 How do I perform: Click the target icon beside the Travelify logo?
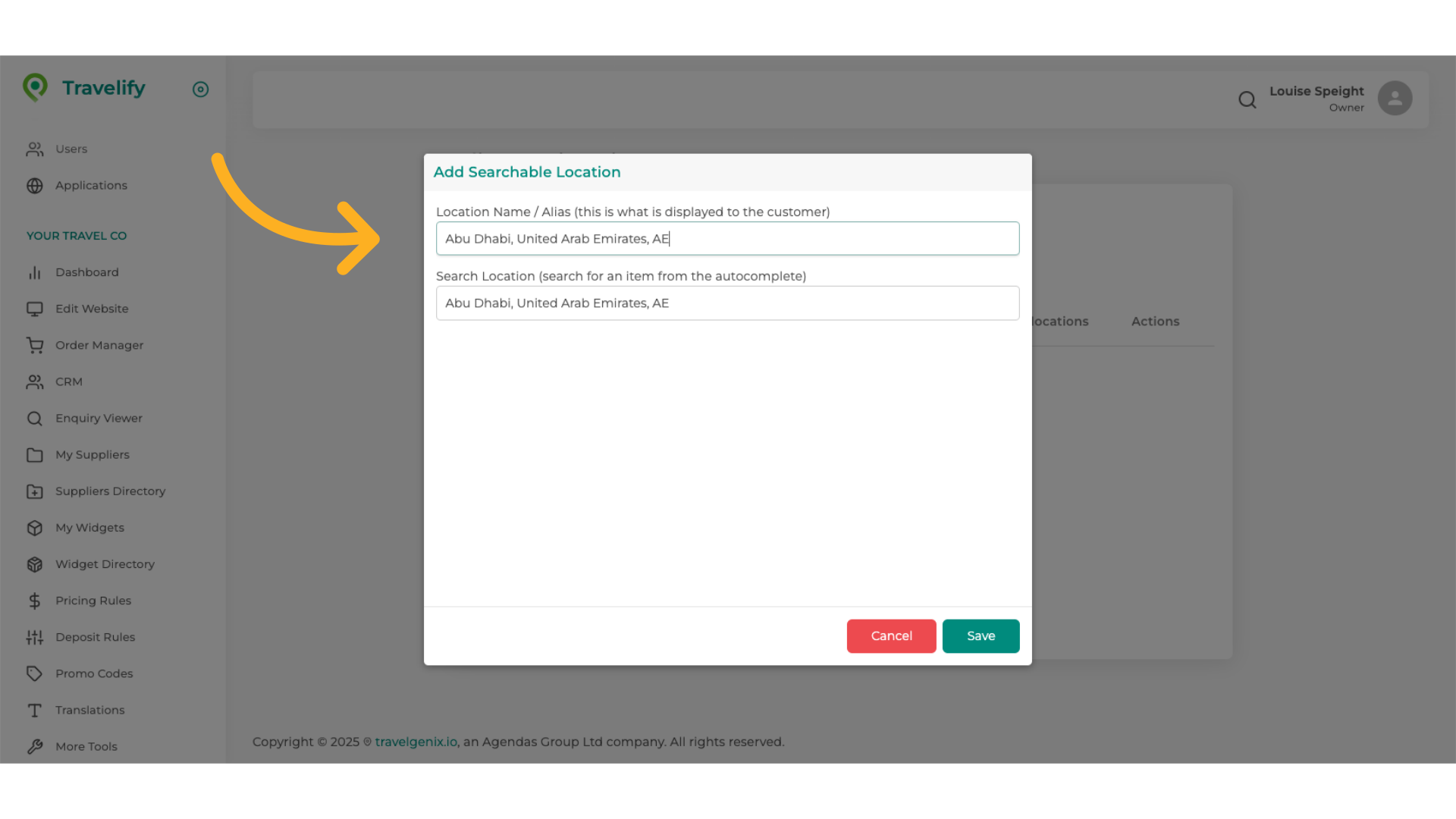click(200, 89)
